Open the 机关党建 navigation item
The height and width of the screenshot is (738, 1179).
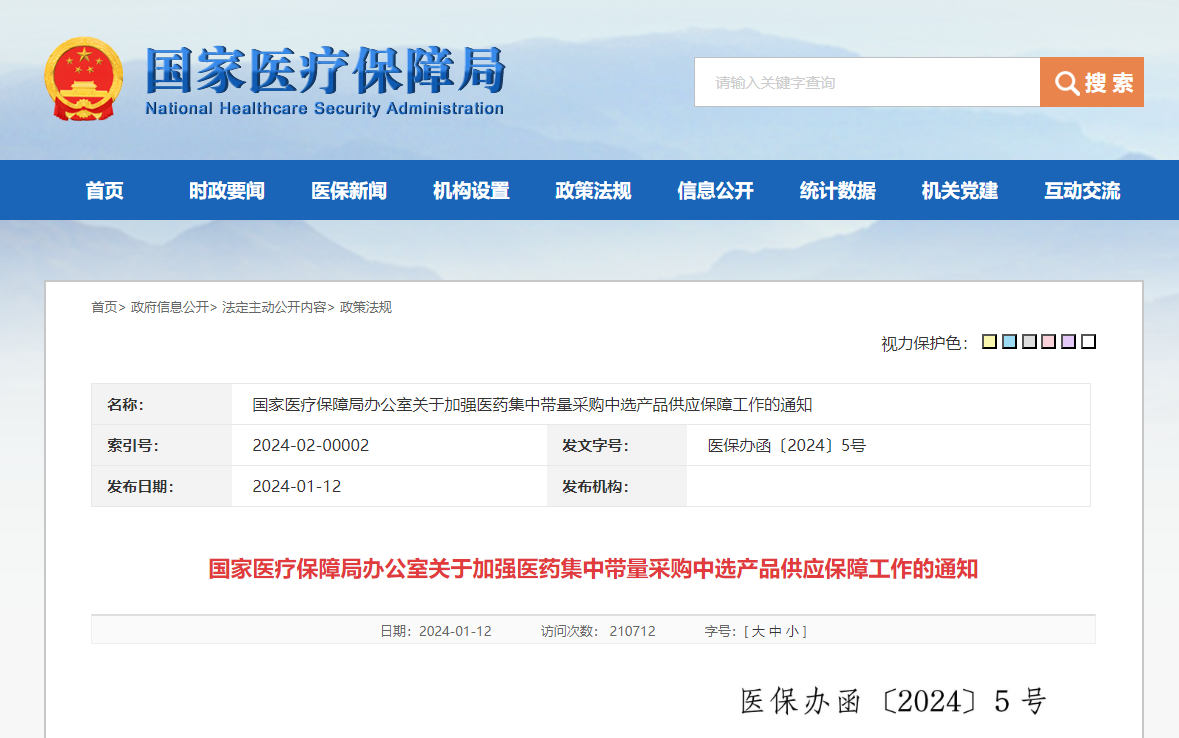coord(960,190)
